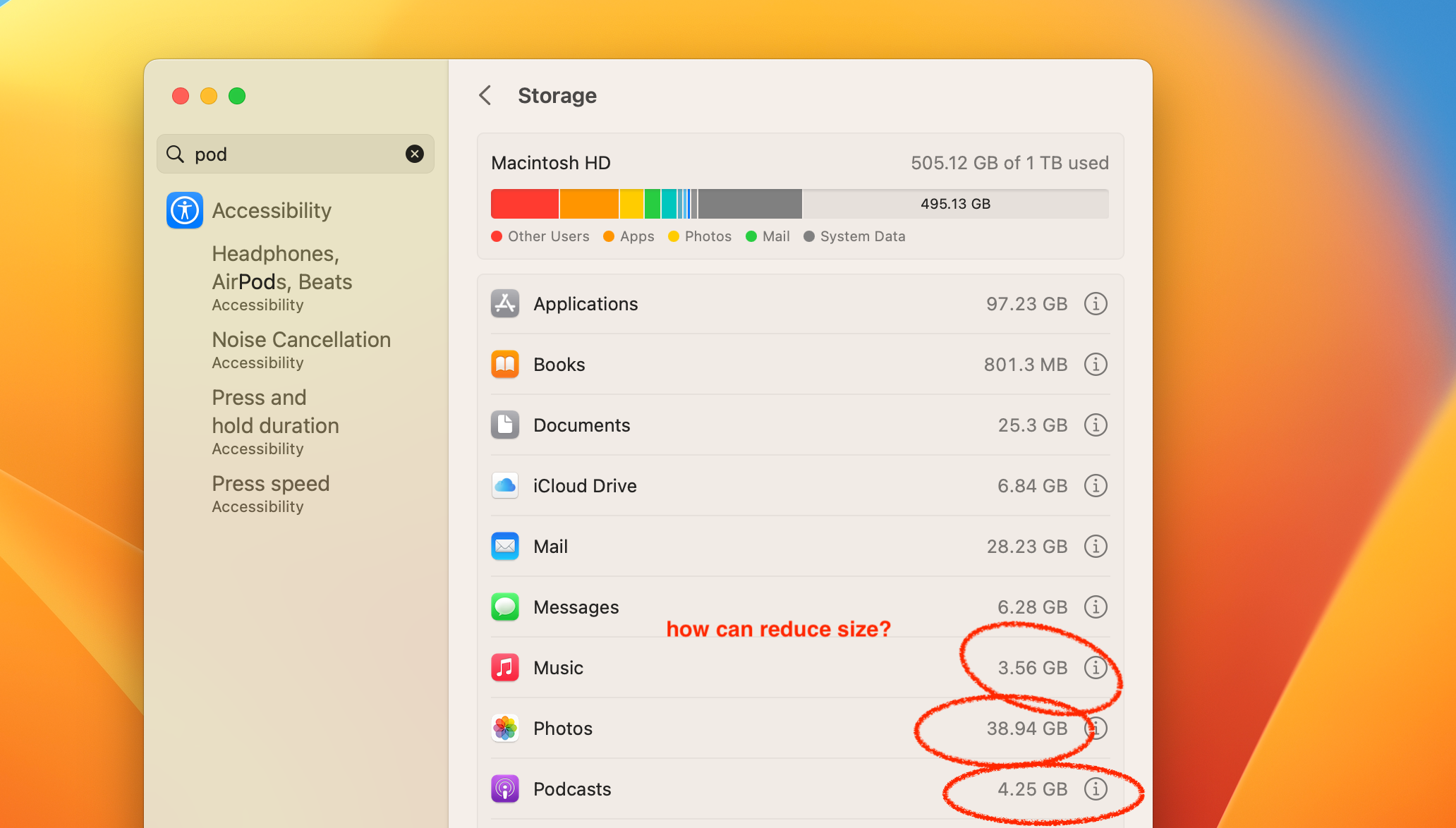The image size is (1456, 828).
Task: Click the Messages info icon
Action: [x=1095, y=607]
